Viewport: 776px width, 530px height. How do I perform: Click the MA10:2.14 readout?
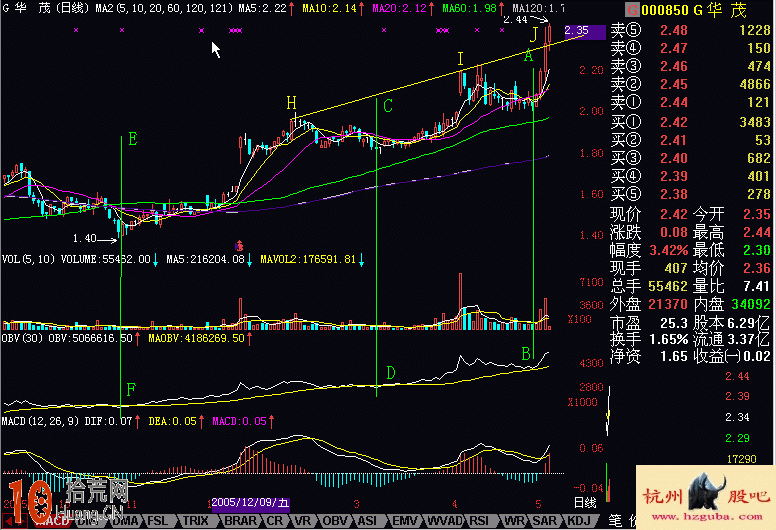coord(329,8)
